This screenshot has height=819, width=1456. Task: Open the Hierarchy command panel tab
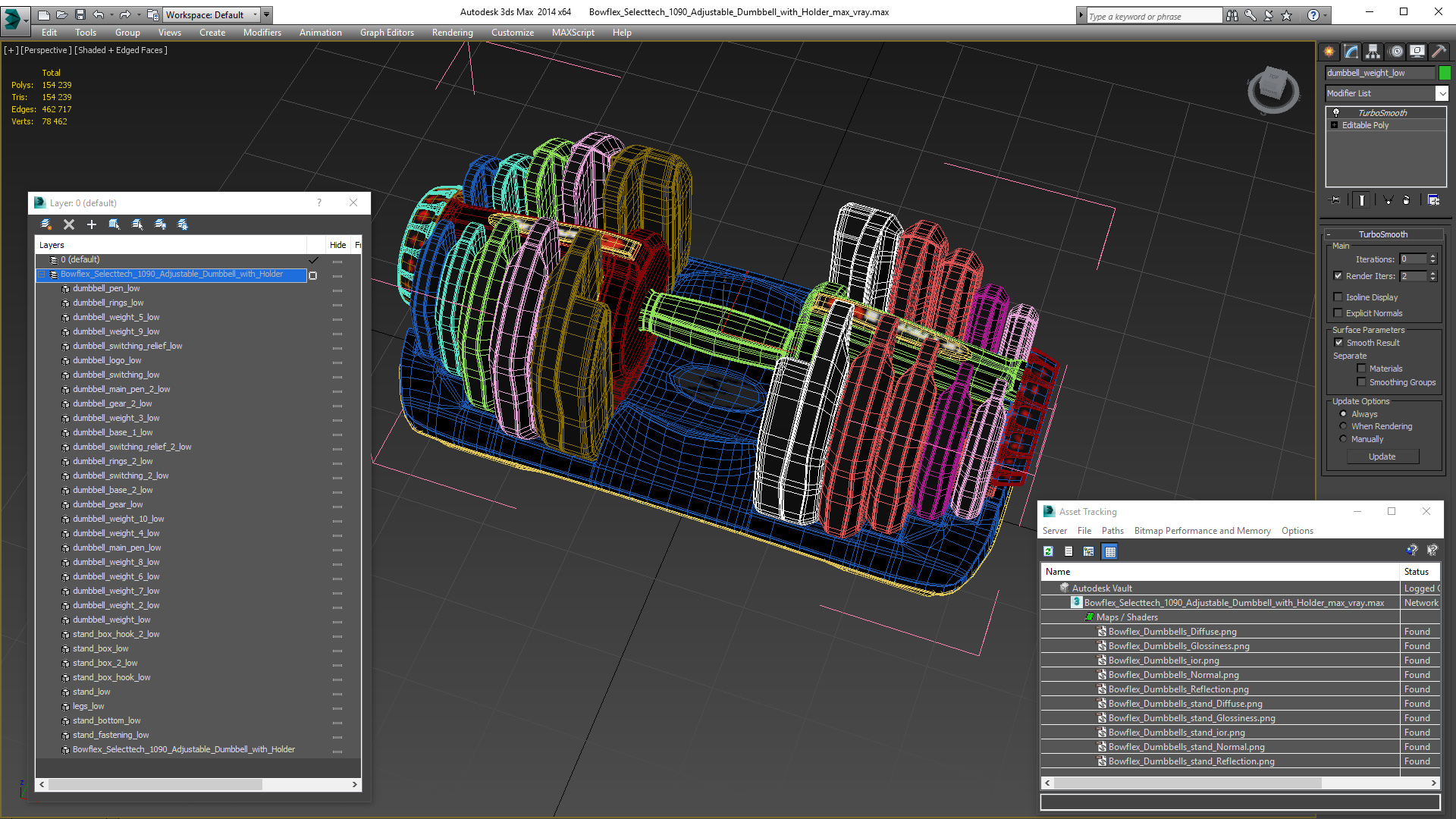click(1373, 52)
